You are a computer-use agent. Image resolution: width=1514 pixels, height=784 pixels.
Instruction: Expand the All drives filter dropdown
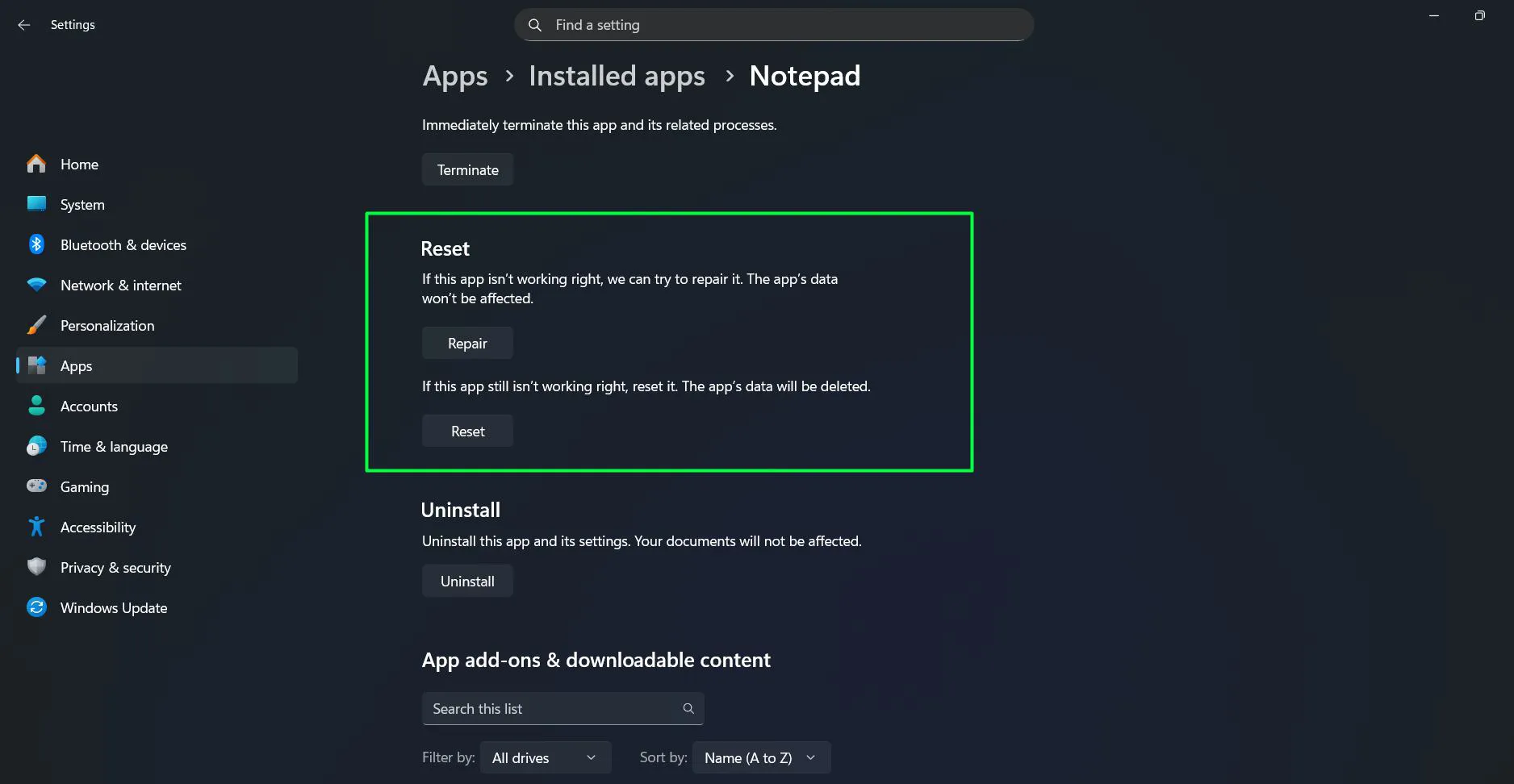pyautogui.click(x=545, y=757)
